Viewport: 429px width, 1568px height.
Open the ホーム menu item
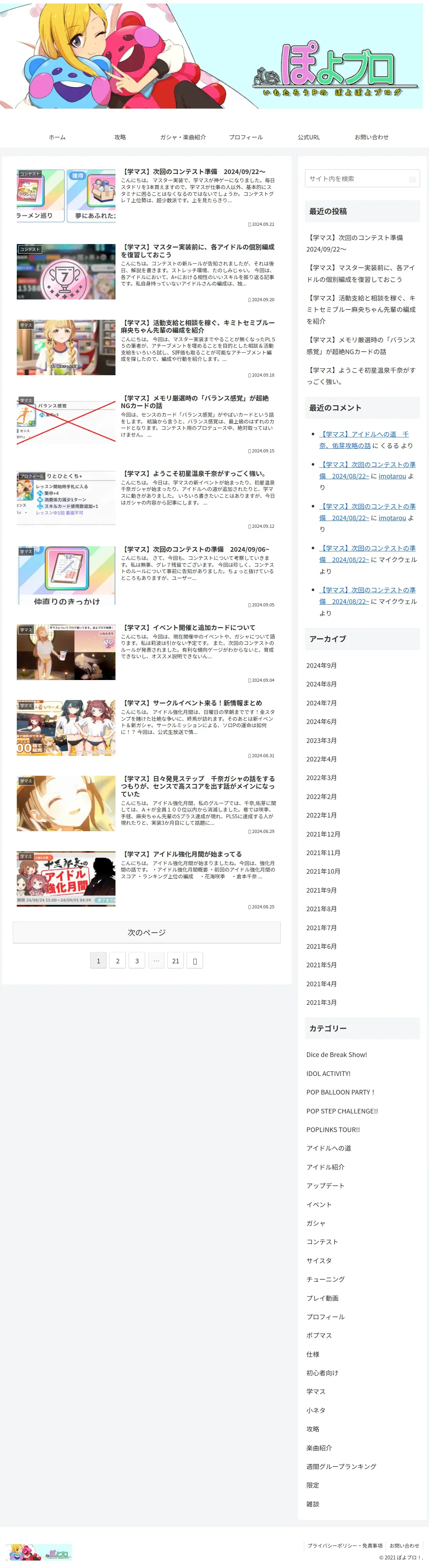pyautogui.click(x=57, y=137)
